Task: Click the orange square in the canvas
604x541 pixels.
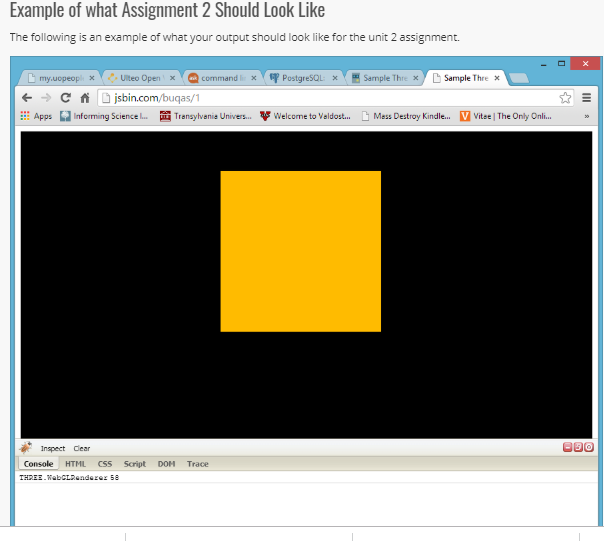Action: 300,251
